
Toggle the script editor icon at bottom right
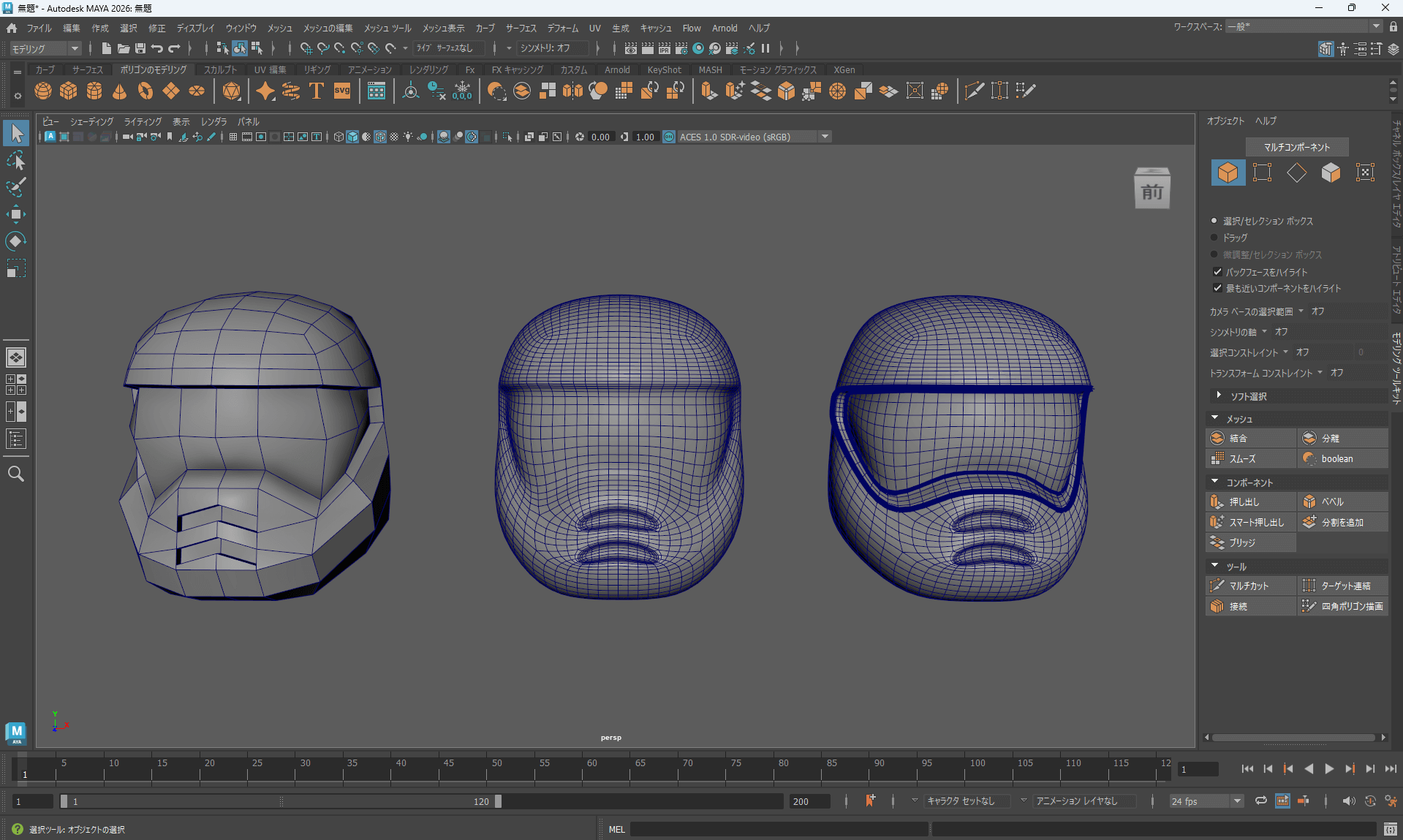pos(1390,829)
